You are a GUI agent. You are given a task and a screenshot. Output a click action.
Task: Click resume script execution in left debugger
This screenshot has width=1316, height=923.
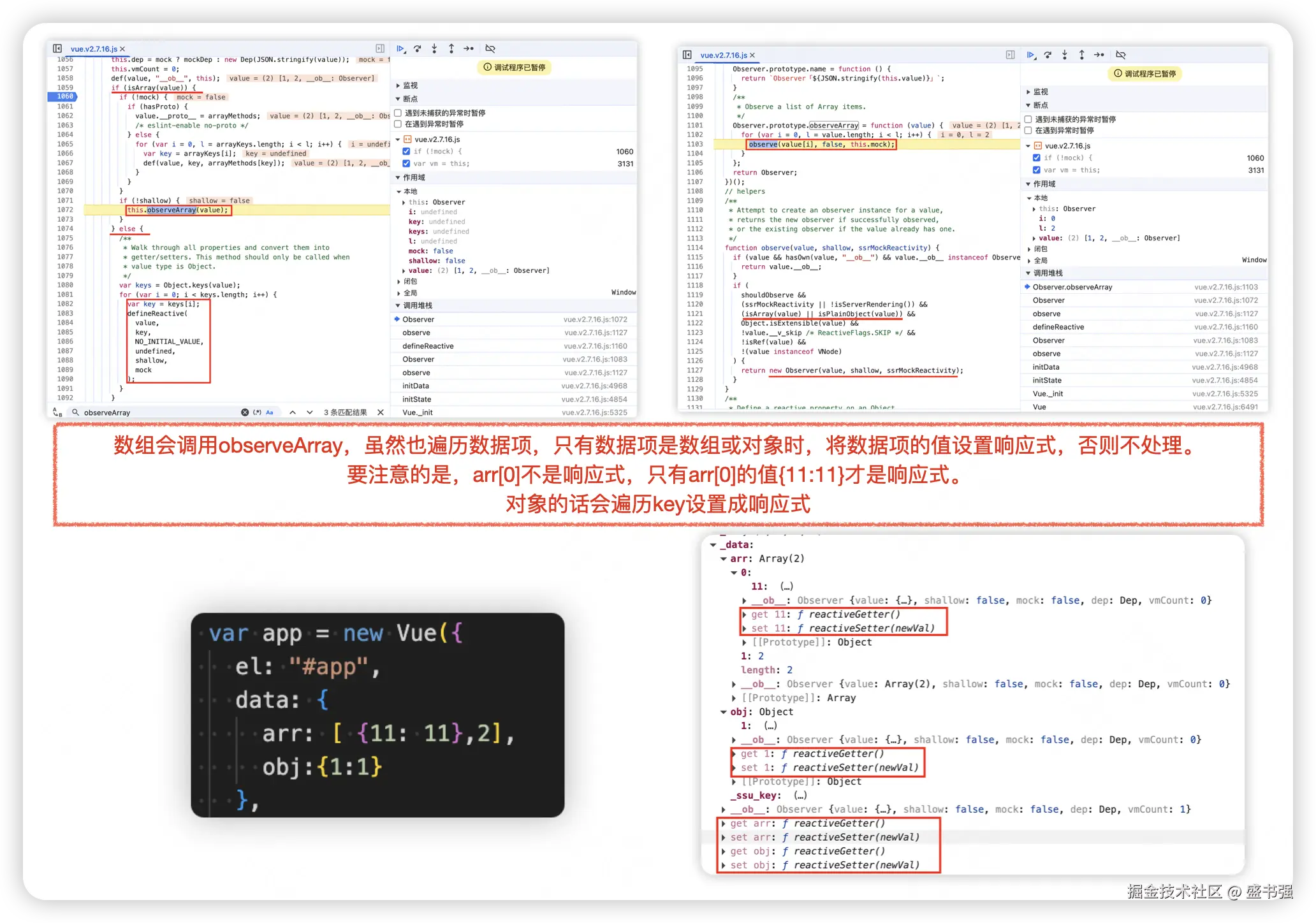pyautogui.click(x=400, y=48)
